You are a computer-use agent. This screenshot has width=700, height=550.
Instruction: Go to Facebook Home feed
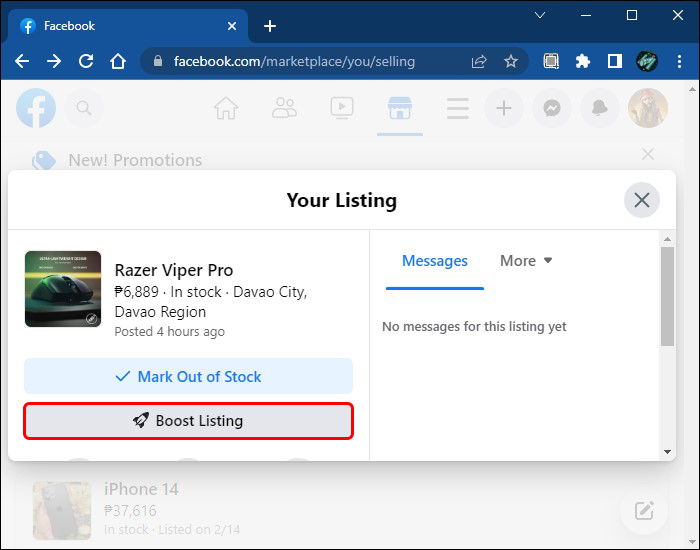226,108
